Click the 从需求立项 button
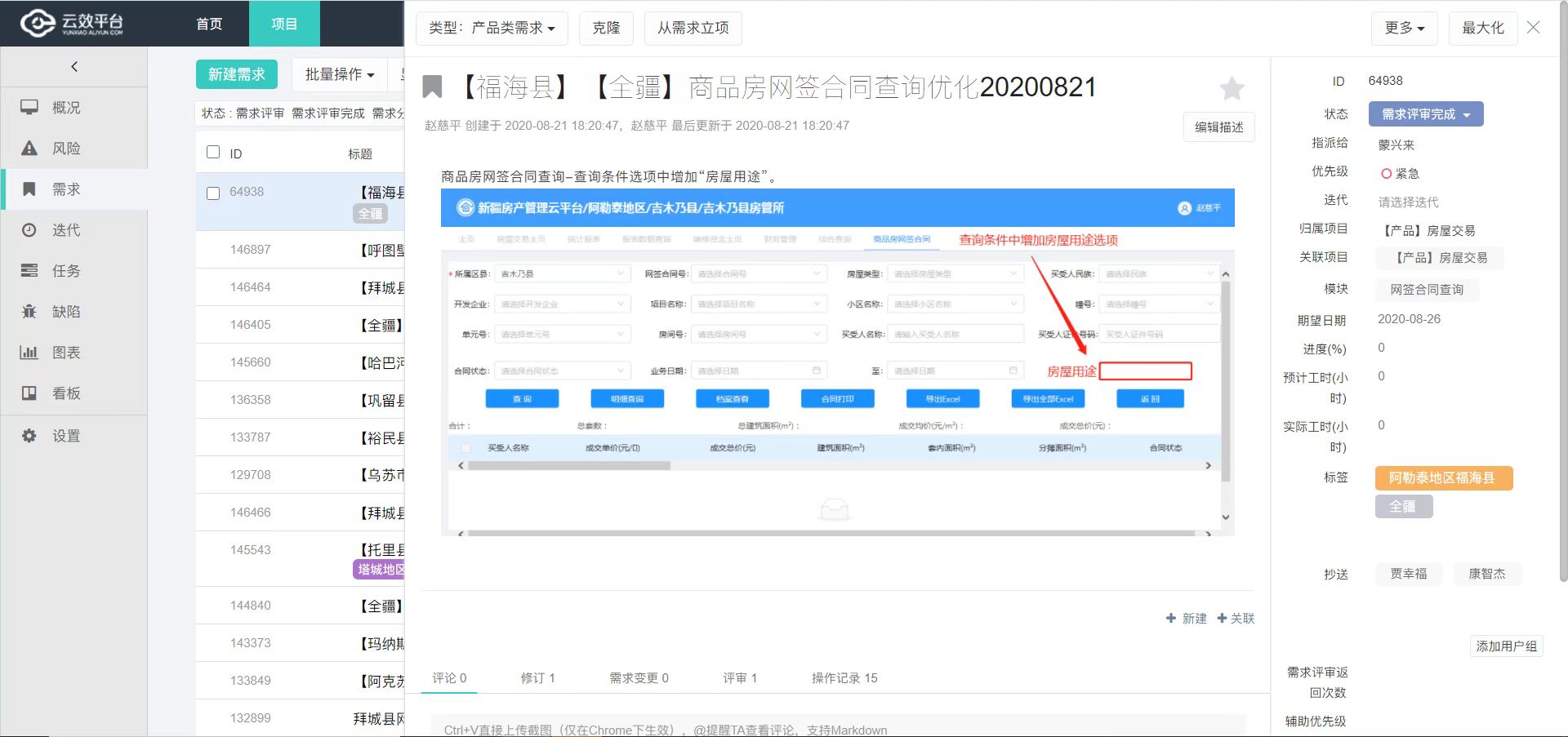This screenshot has height=737, width=1568. [693, 28]
